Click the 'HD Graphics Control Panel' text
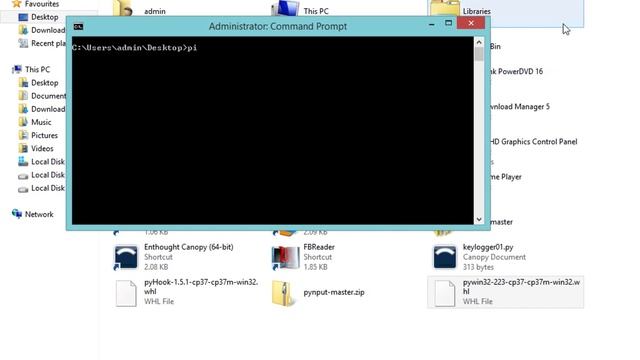640x360 pixels. coord(534,142)
